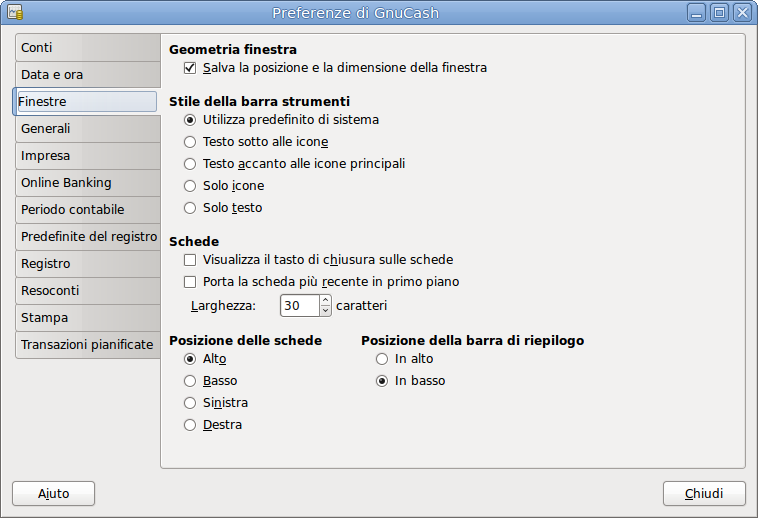Maximize the preferences window
The image size is (758, 518).
719,13
